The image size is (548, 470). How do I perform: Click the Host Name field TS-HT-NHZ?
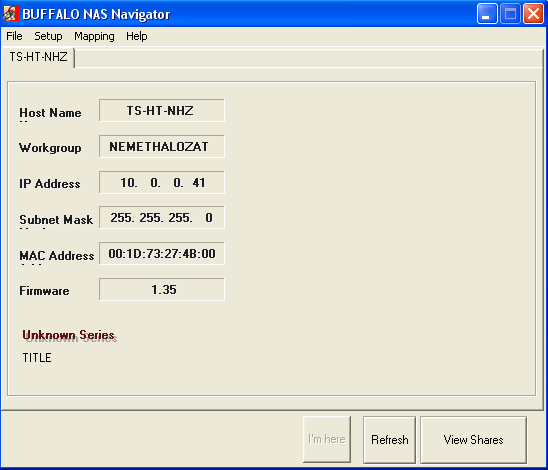click(x=161, y=110)
